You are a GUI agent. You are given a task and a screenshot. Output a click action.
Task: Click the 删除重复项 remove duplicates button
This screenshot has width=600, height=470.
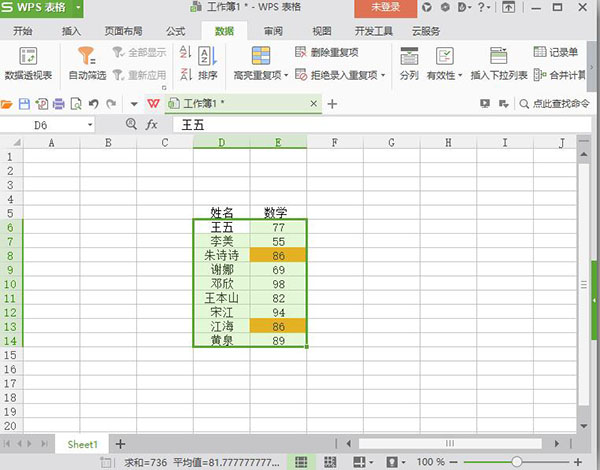point(327,52)
